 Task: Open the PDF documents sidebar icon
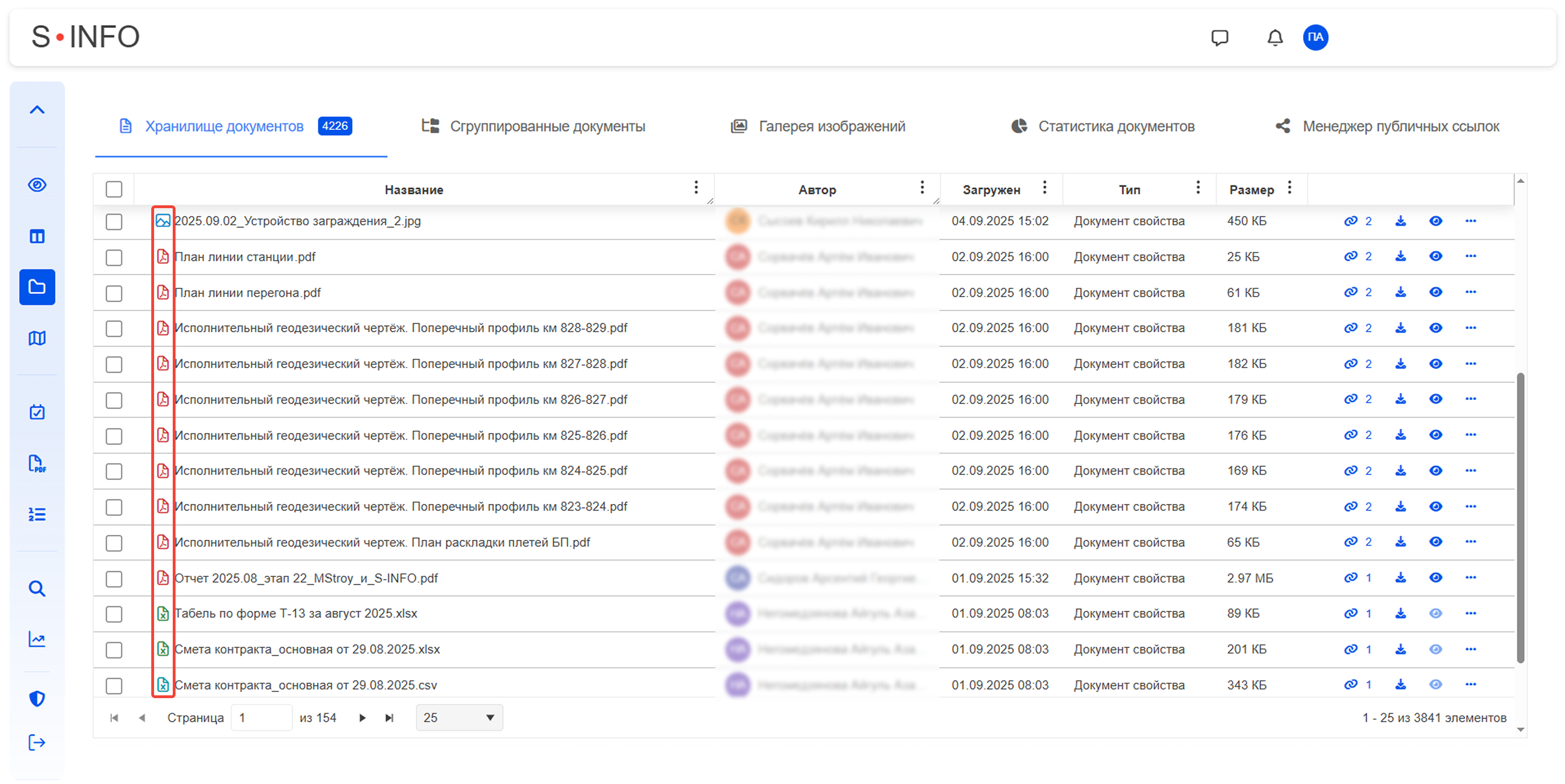pos(37,463)
